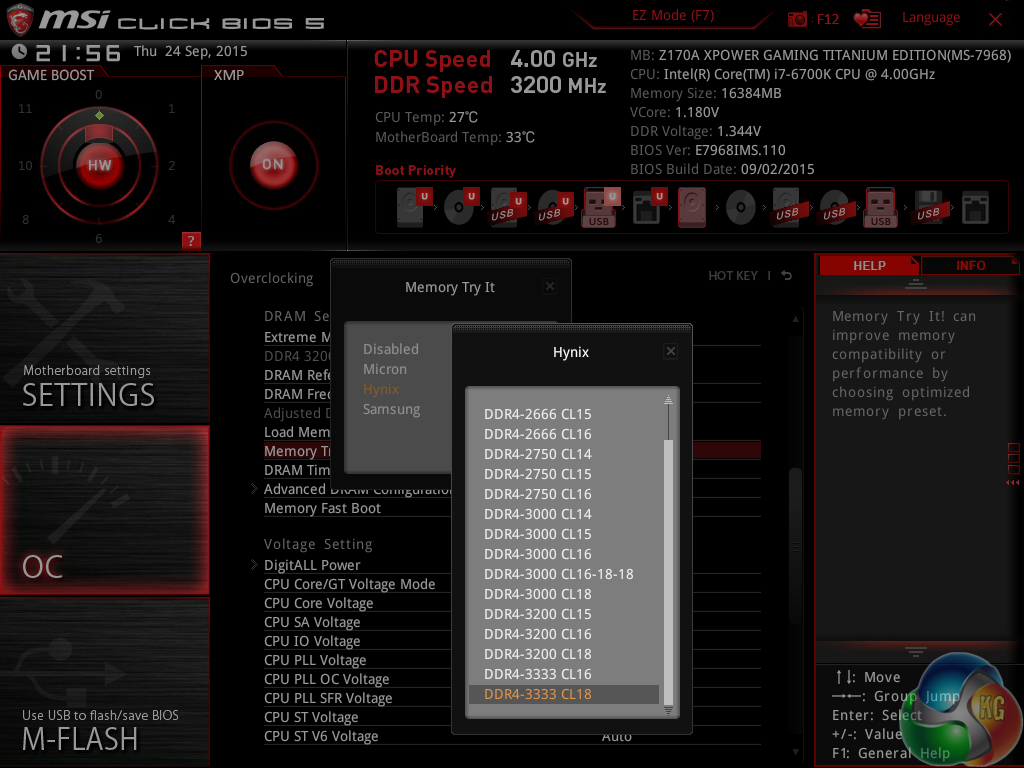Choose Micron in Memory Try It

(x=385, y=369)
